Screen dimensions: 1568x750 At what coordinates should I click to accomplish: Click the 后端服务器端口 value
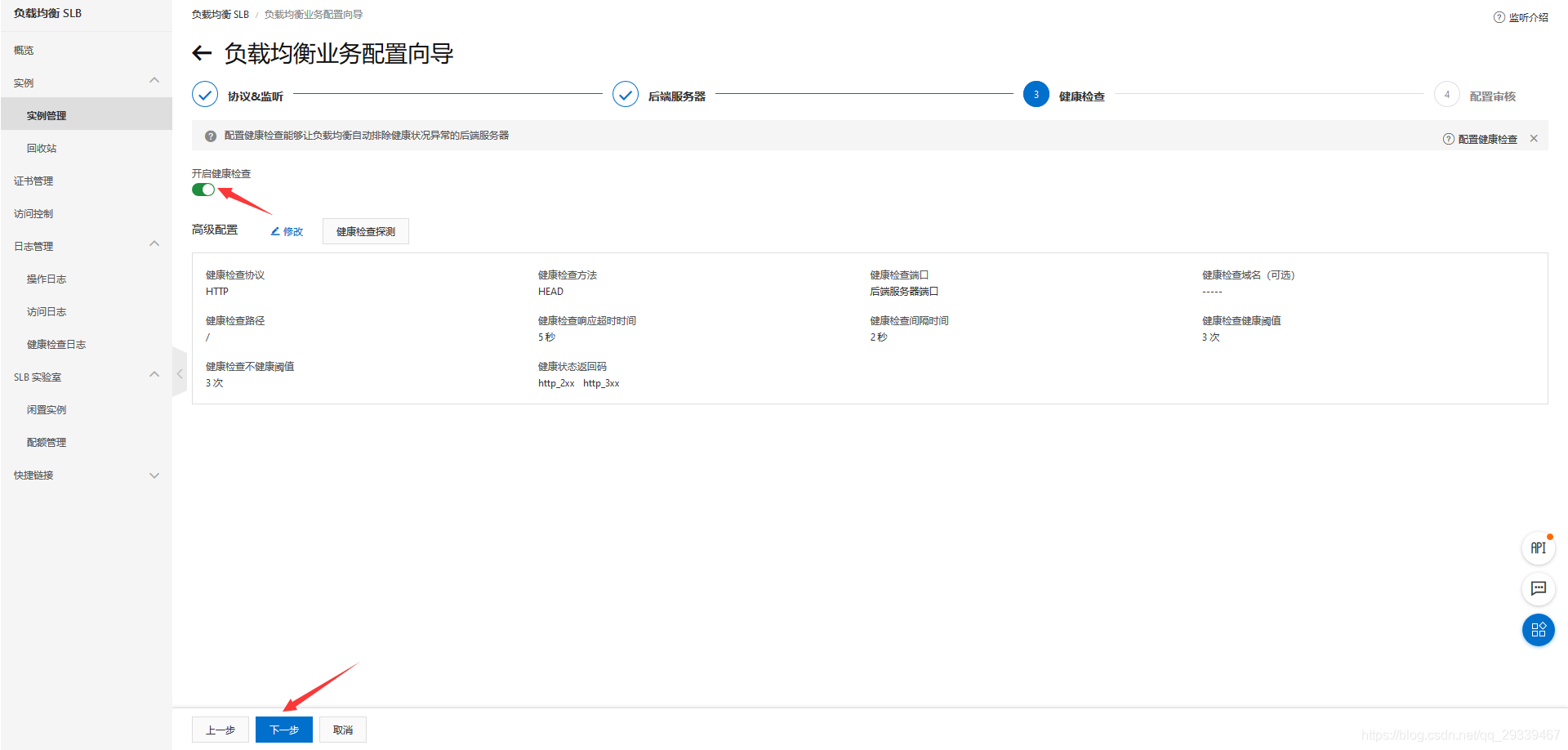[x=904, y=292]
